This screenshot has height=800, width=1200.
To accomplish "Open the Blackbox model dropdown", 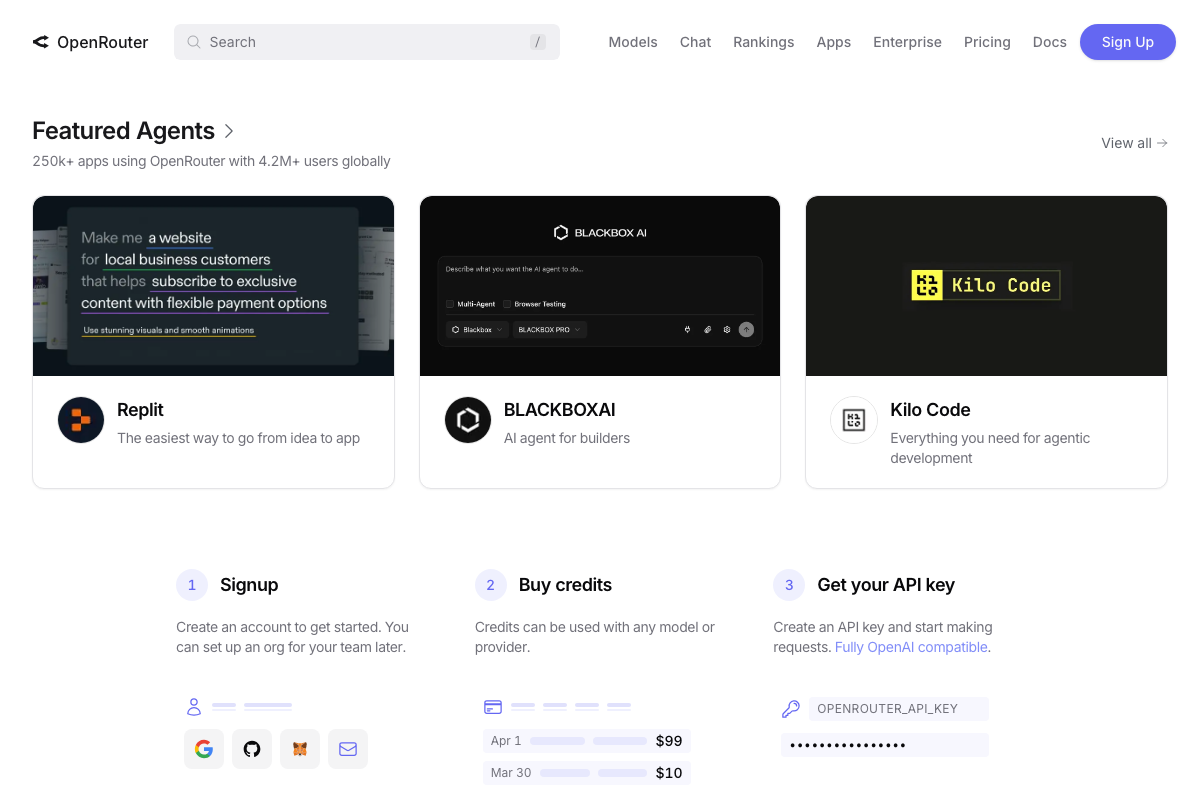I will [x=477, y=329].
